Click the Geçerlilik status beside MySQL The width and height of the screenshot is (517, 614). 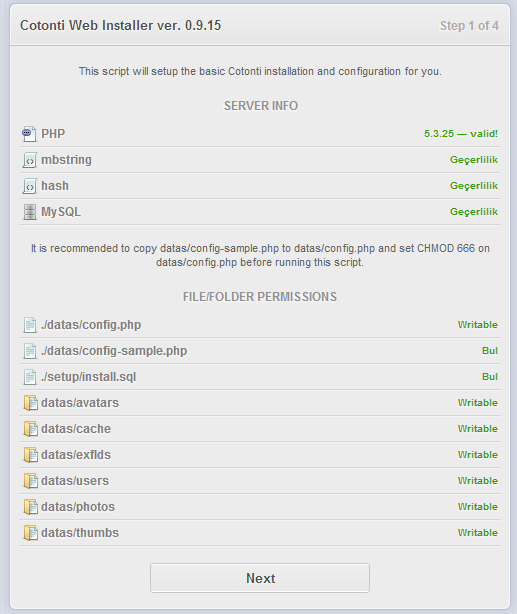coord(474,212)
